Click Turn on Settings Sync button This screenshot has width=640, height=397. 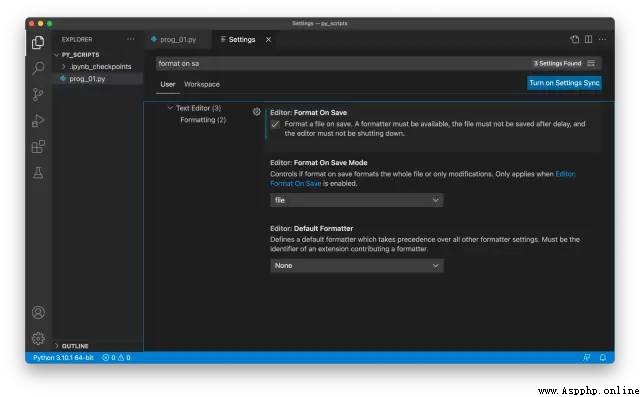tap(564, 83)
